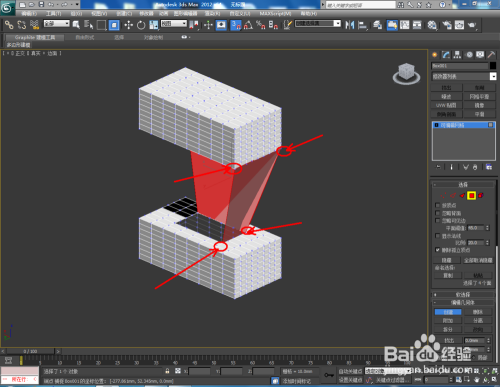
Task: Click the time slider showing 0 / 100
Action: (30, 351)
